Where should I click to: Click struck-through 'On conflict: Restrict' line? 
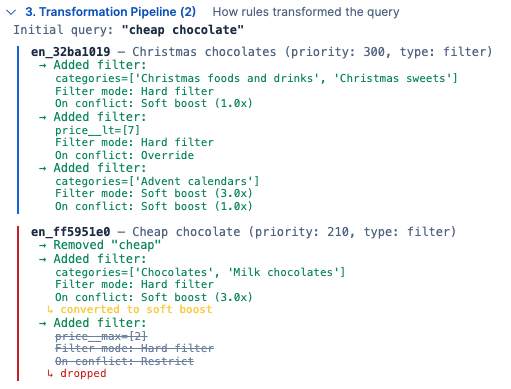coord(124,361)
